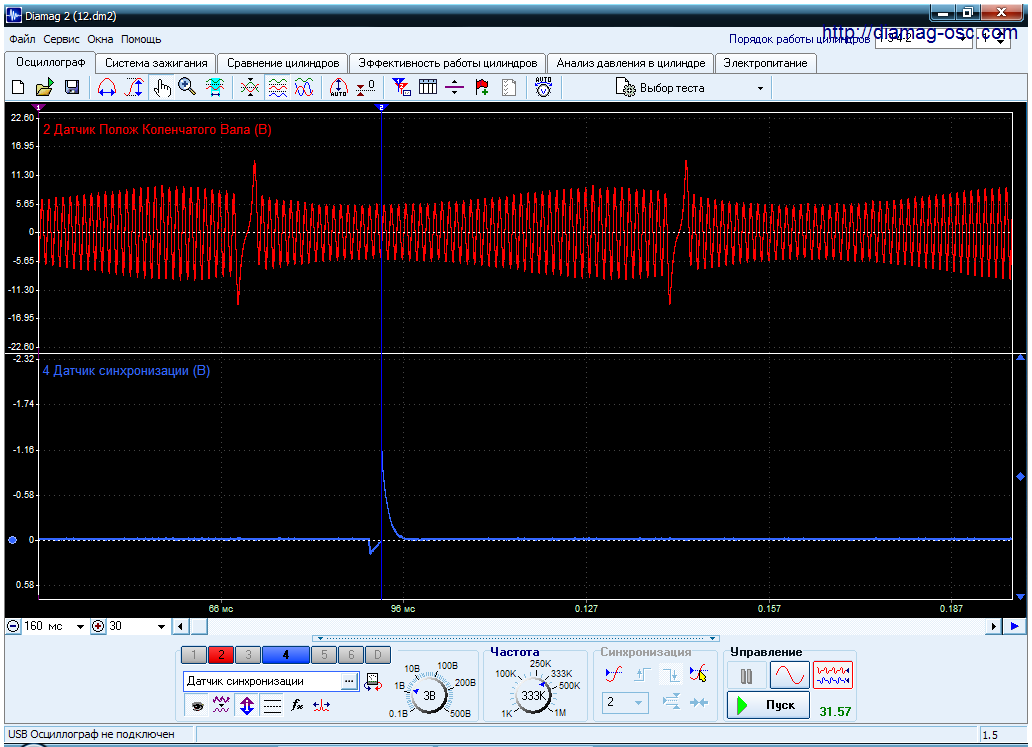
Task: Select channel 6 button
Action: click(351, 655)
